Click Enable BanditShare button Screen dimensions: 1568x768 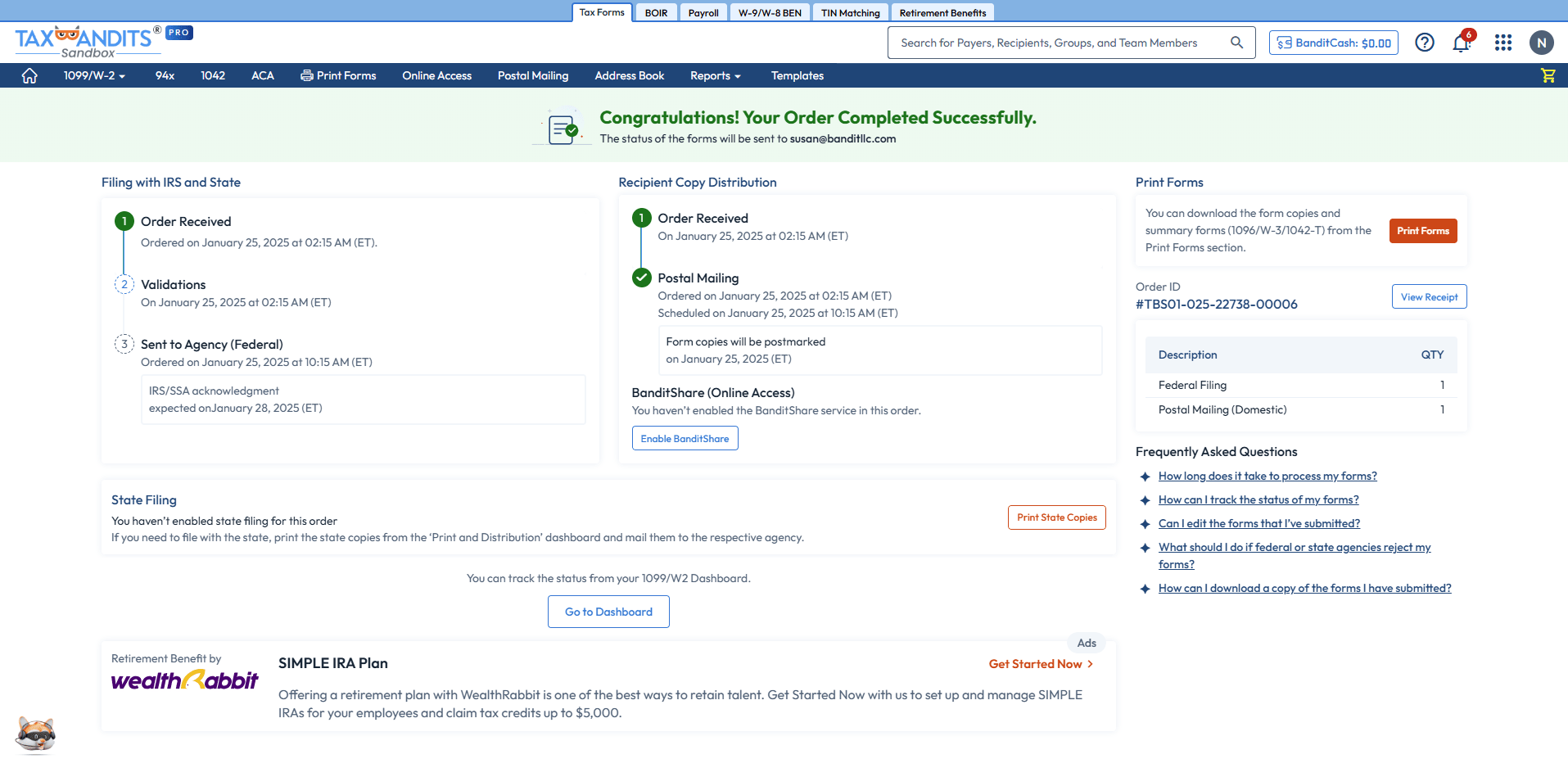pos(685,438)
